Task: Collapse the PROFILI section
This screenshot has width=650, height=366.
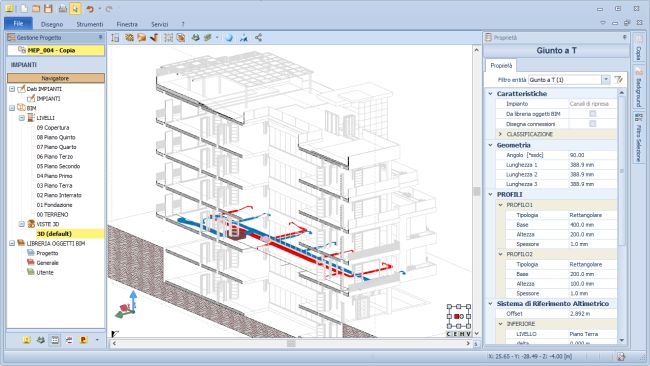Action: [490, 194]
